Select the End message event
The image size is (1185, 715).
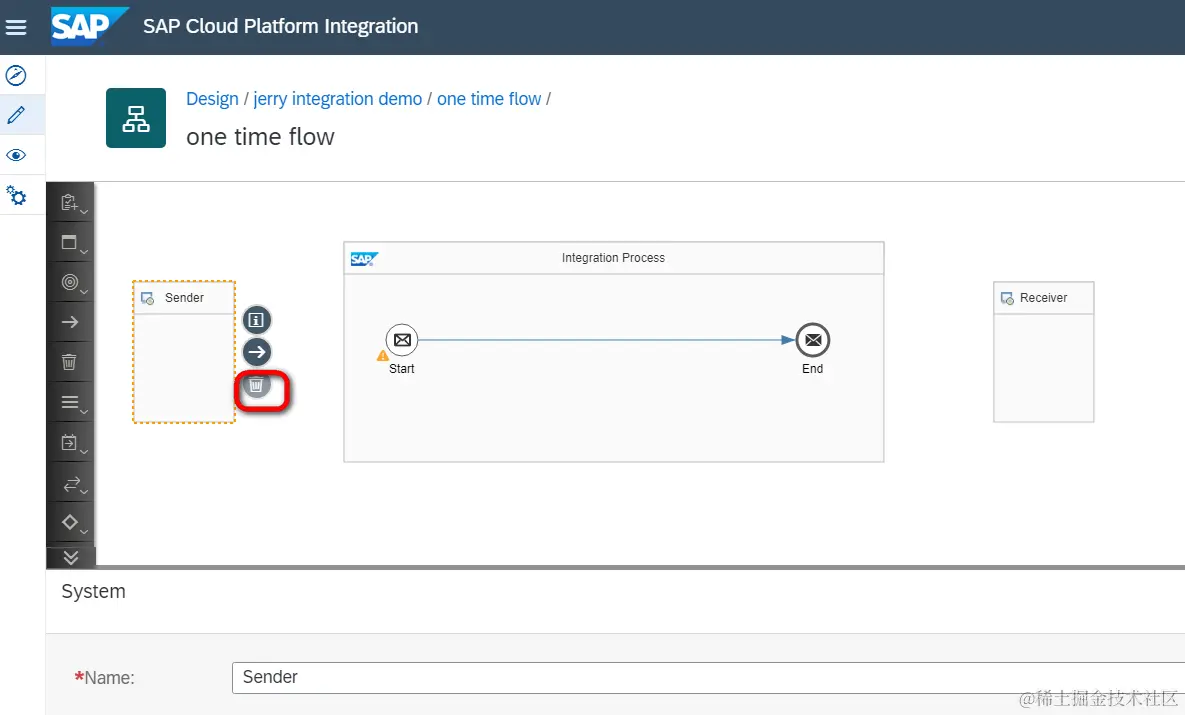pyautogui.click(x=813, y=340)
